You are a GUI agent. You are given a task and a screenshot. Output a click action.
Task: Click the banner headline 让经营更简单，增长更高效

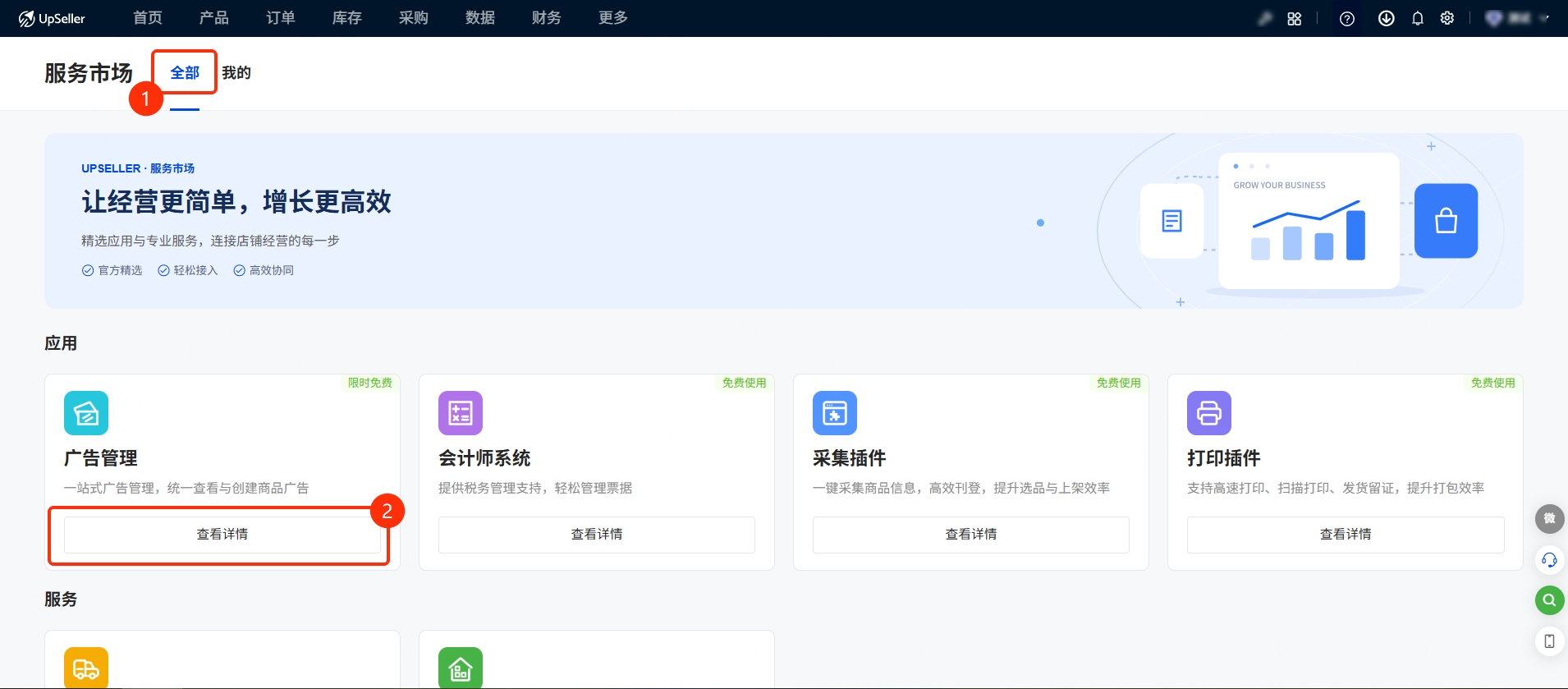(236, 202)
